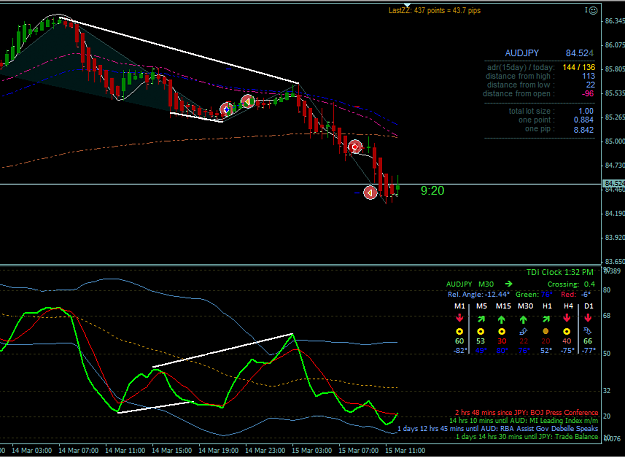Click the green diagonal arrow under M5
Viewport: 625px width, 458px height.
(x=481, y=319)
